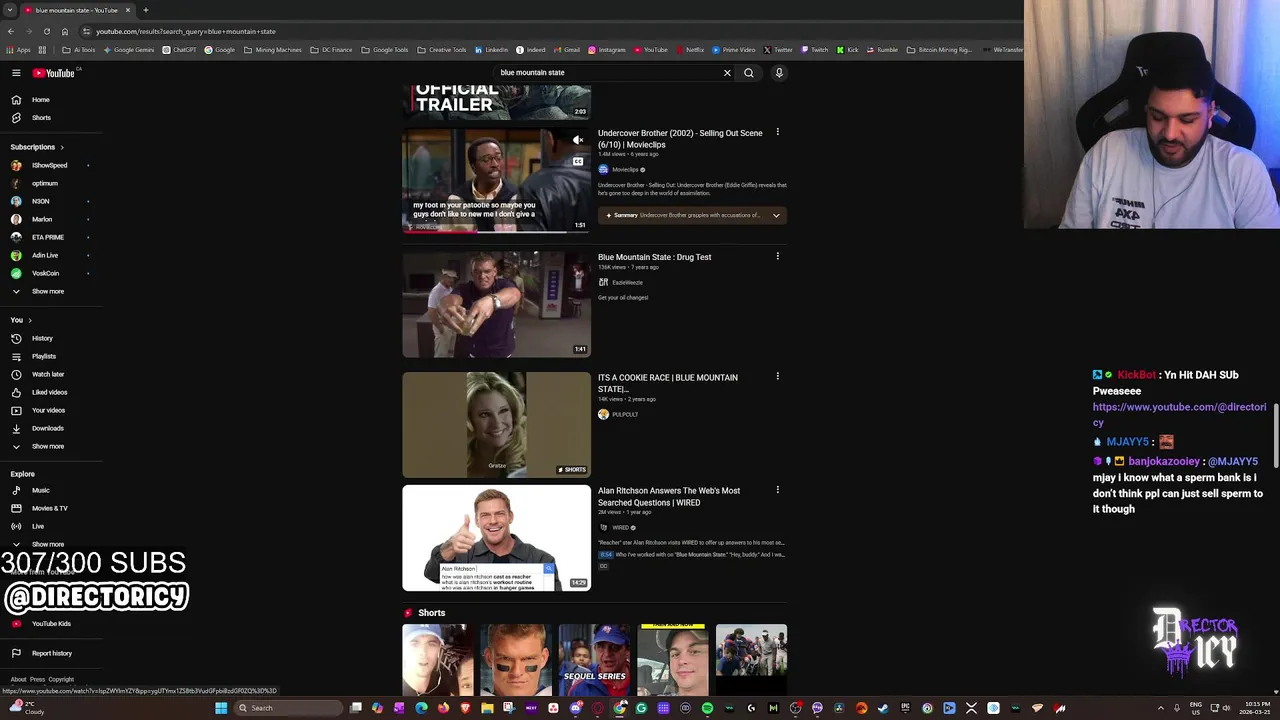Open the WIRED channel link
Screen dimensions: 1280x720
coord(620,527)
